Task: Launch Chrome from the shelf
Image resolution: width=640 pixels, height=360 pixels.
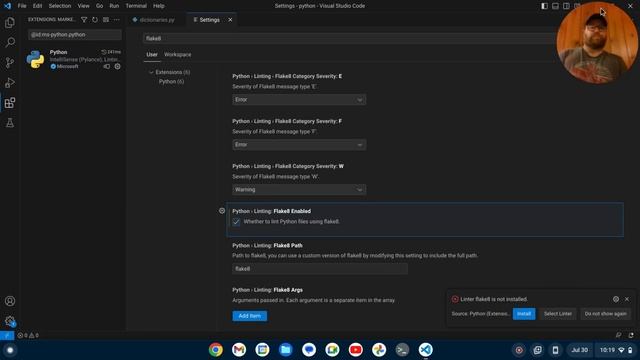Action: [216, 350]
